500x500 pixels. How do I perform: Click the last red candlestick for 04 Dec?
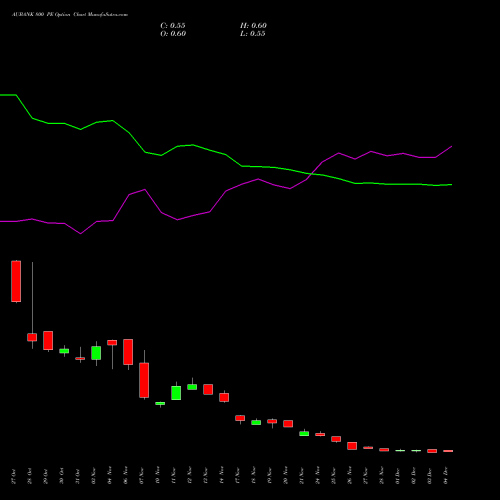pos(448,451)
